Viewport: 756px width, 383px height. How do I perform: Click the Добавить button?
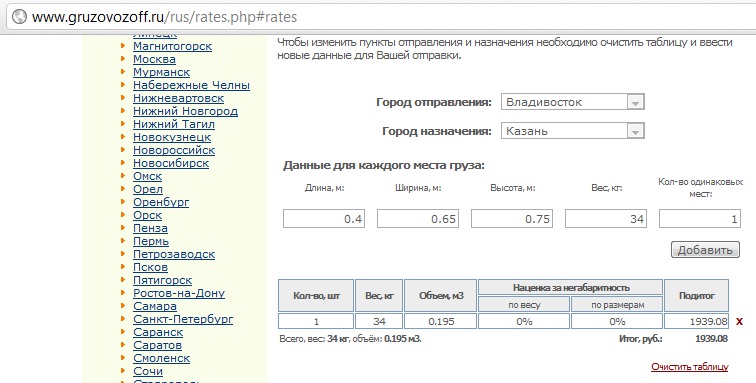click(705, 250)
